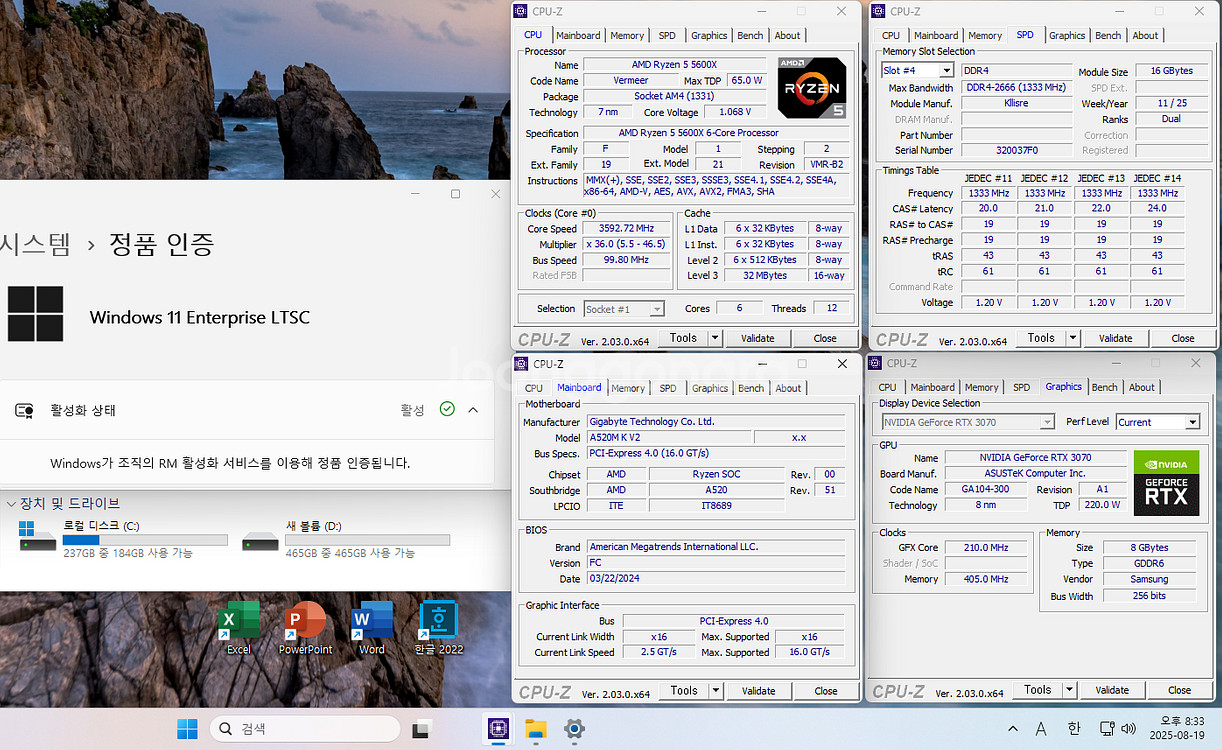The width and height of the screenshot is (1222, 750).
Task: Switch to About tab in the Mainboard window
Action: tap(788, 388)
